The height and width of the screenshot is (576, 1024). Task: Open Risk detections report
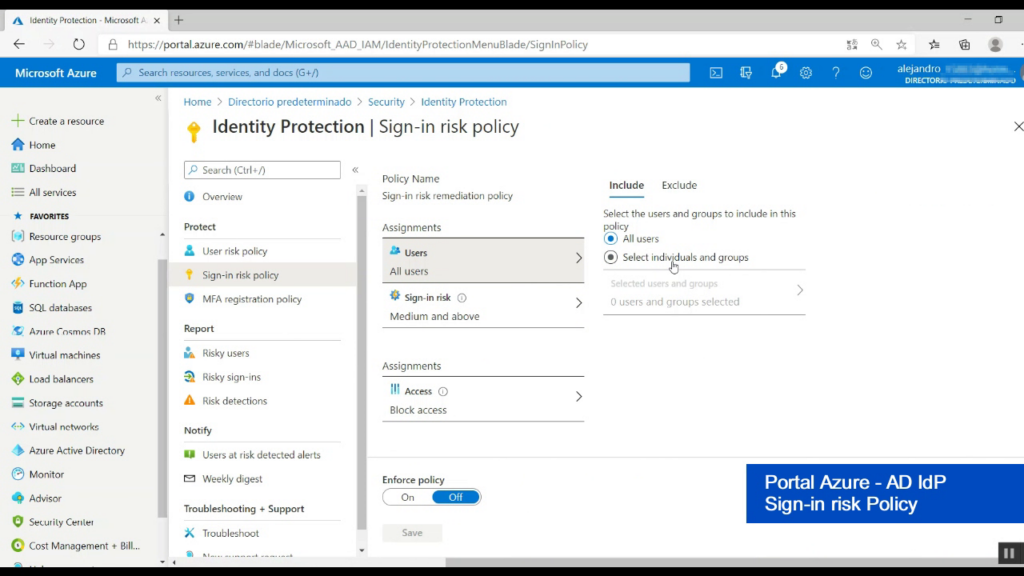coord(225,401)
